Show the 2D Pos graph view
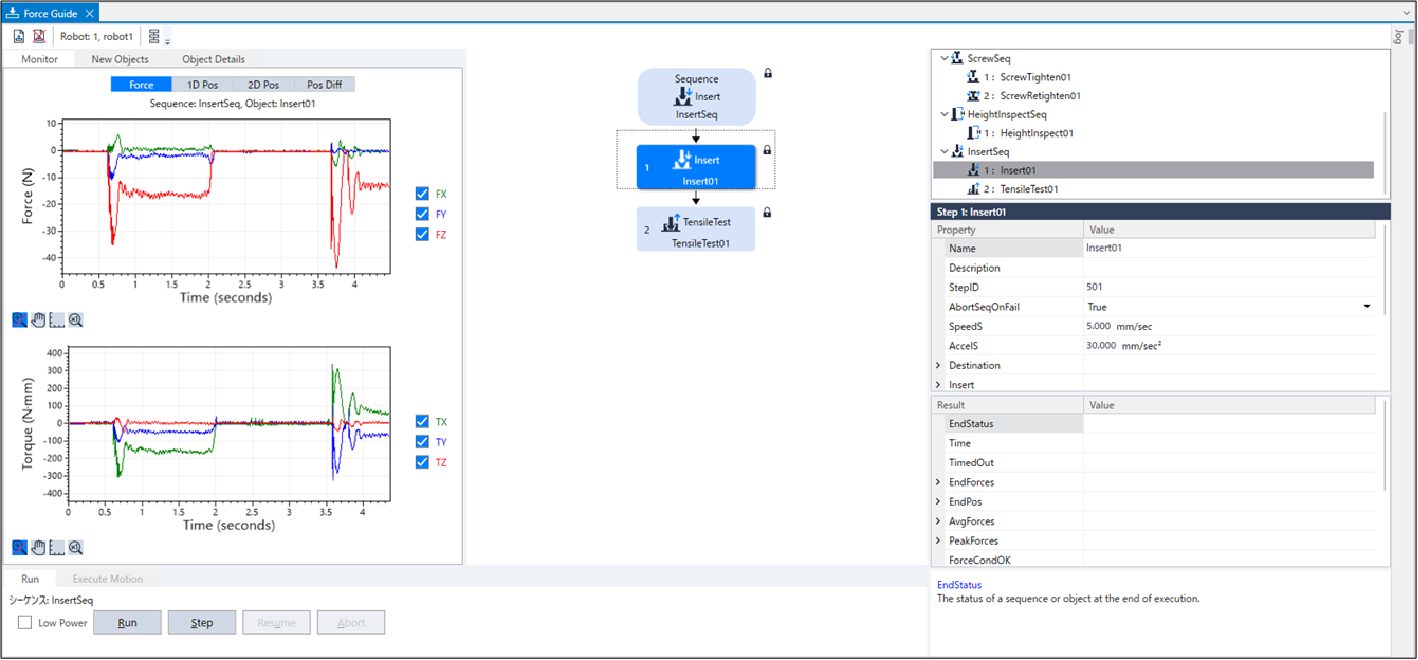Screen dimensions: 1418x660 263,85
